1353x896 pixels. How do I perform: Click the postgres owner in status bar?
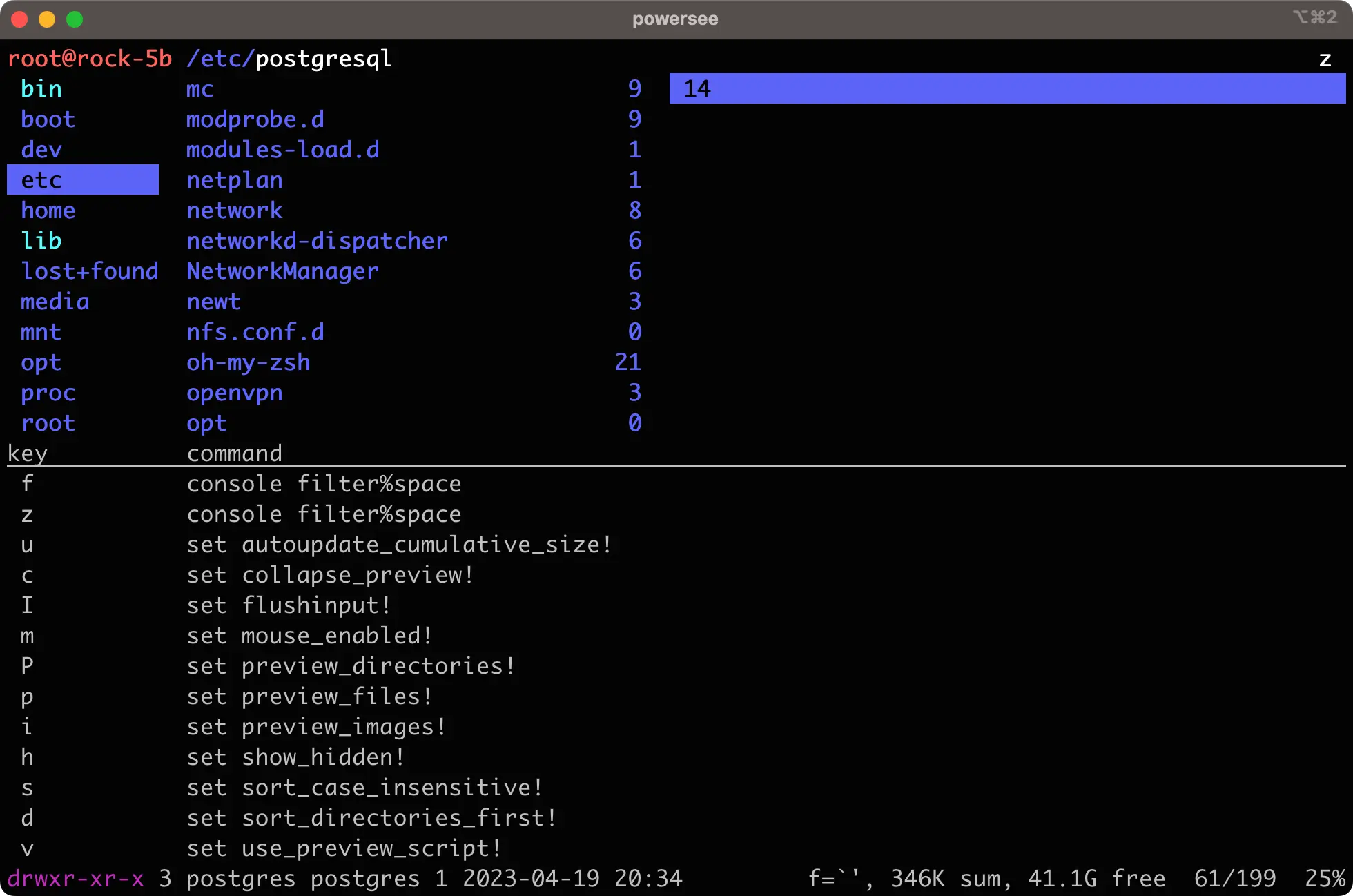241,879
